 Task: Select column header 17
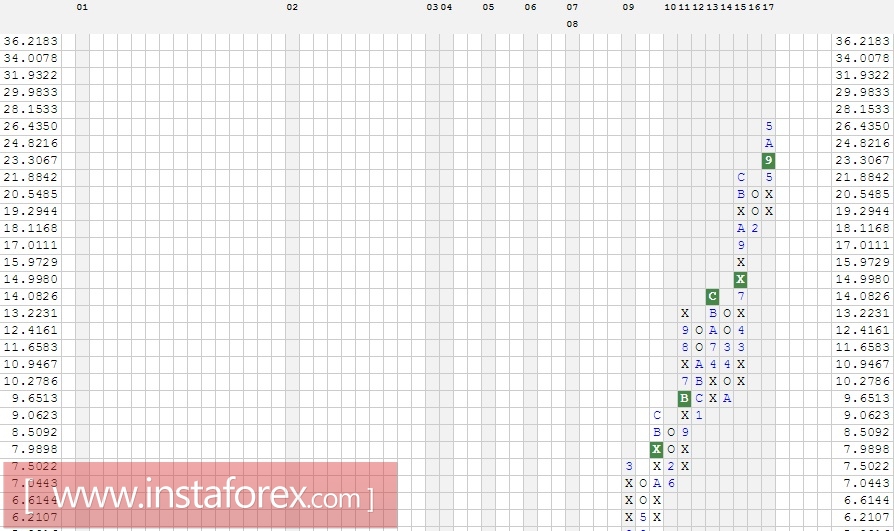tap(768, 7)
